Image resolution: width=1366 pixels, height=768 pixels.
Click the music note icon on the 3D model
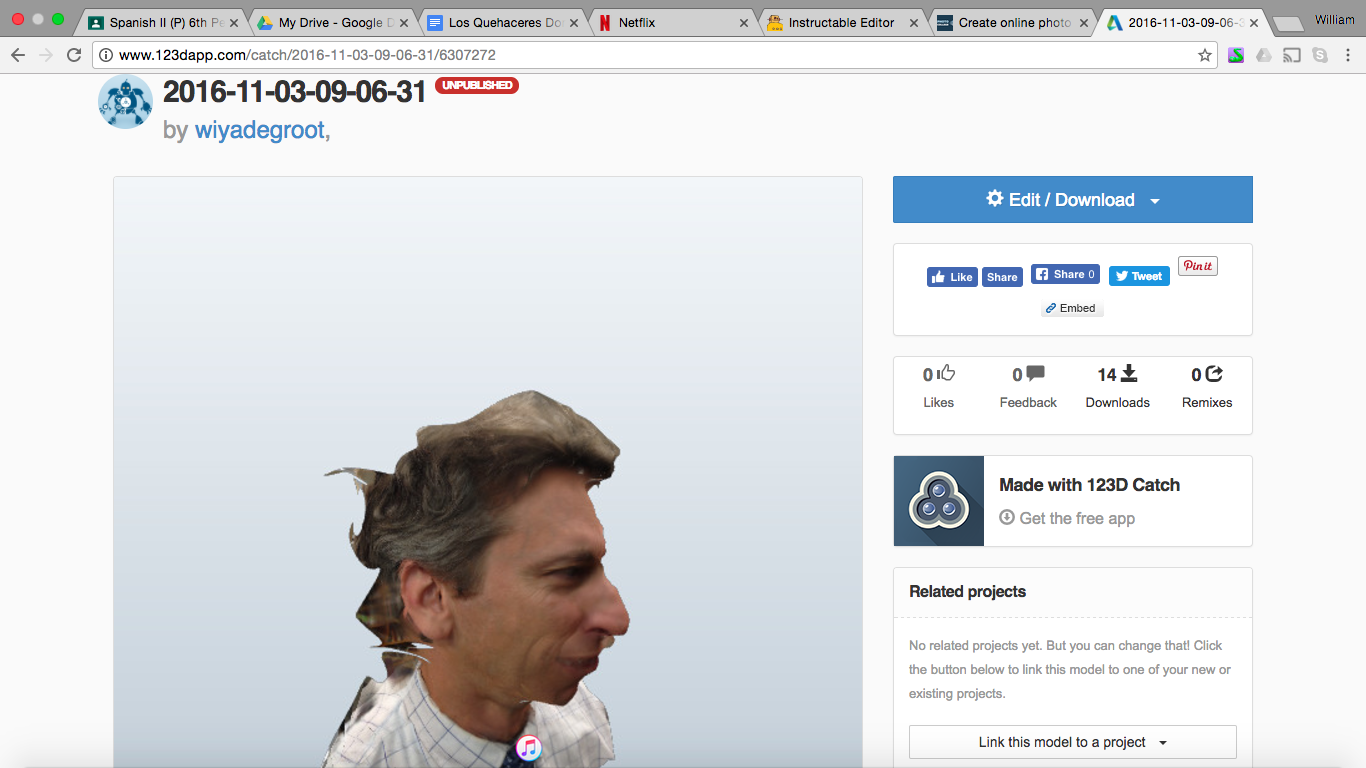coord(527,748)
